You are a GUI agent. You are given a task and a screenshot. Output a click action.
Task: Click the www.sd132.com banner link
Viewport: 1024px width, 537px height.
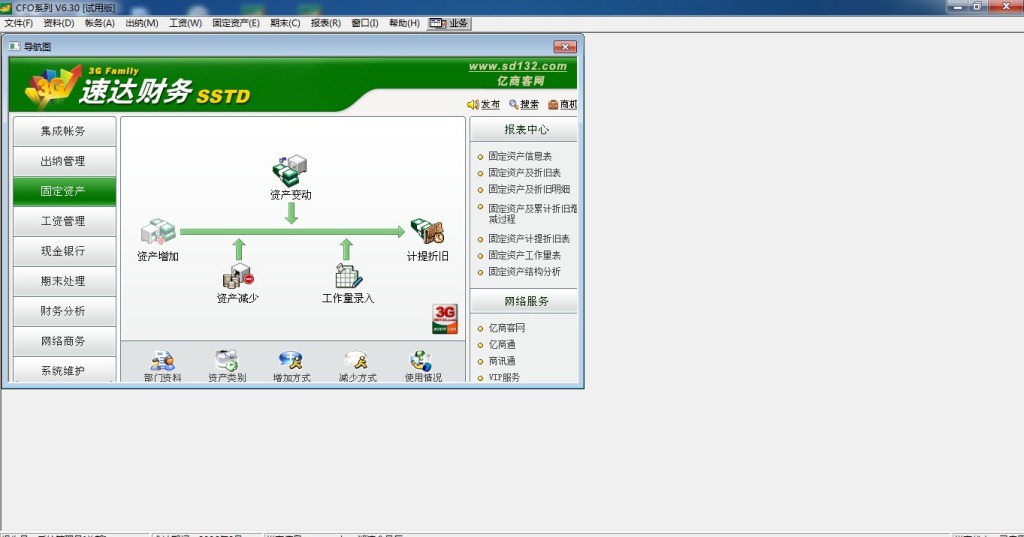(518, 66)
